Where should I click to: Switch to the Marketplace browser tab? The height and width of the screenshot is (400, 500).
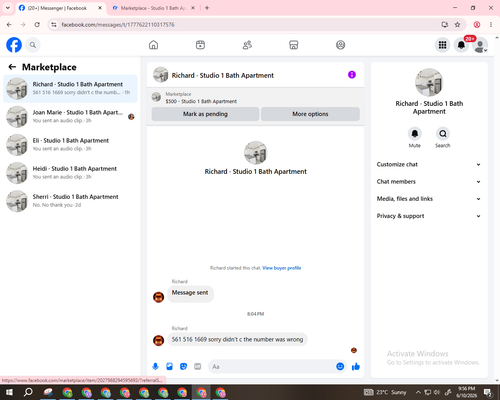(x=153, y=8)
